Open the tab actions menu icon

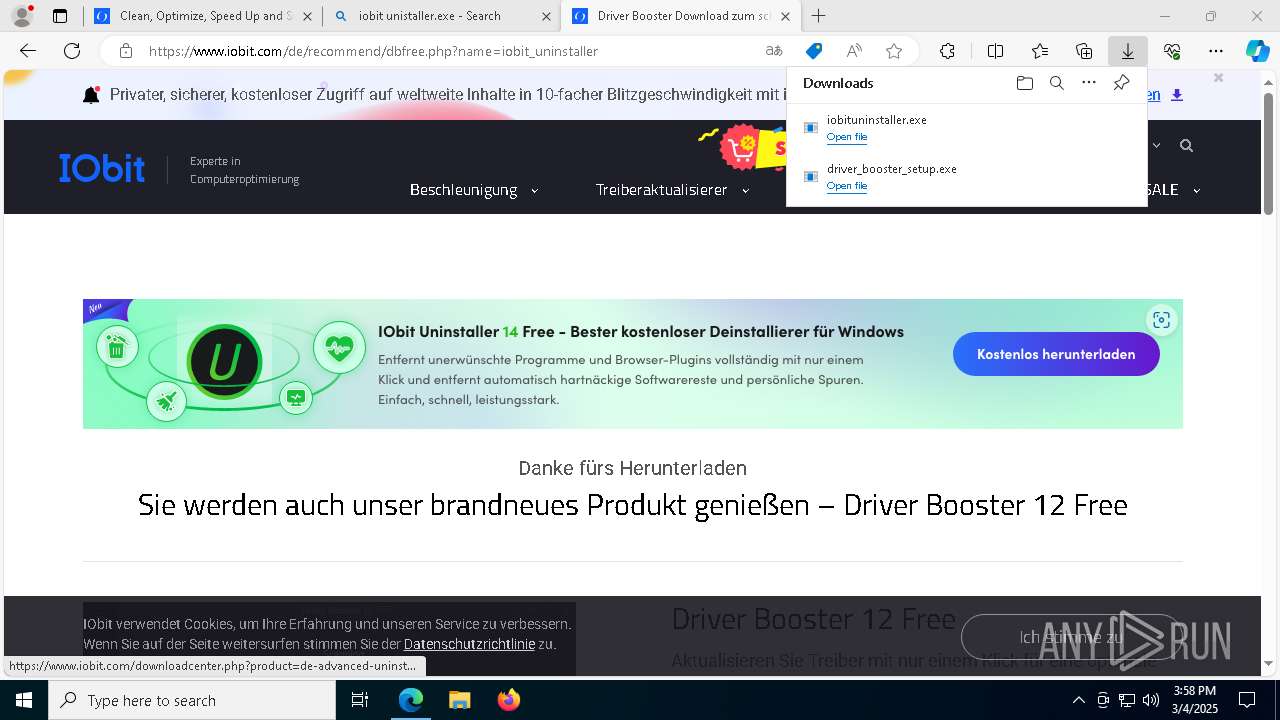point(60,16)
